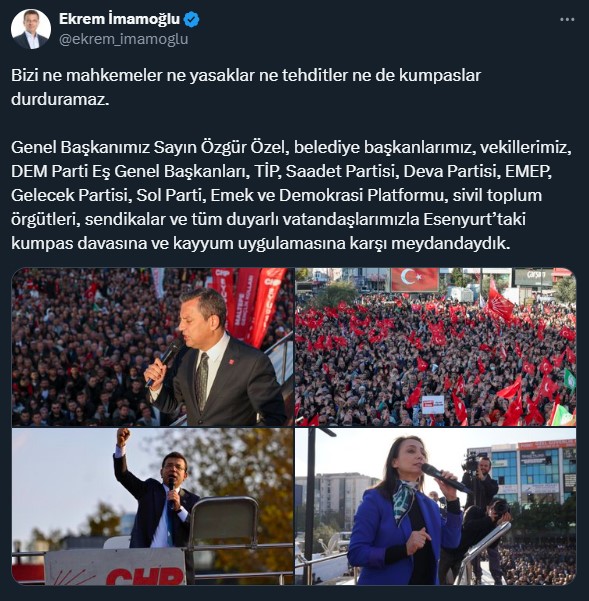Viewport: 589px width, 601px height.
Task: Click the red CHP banners behind the speaker
Action: pyautogui.click(x=248, y=303)
